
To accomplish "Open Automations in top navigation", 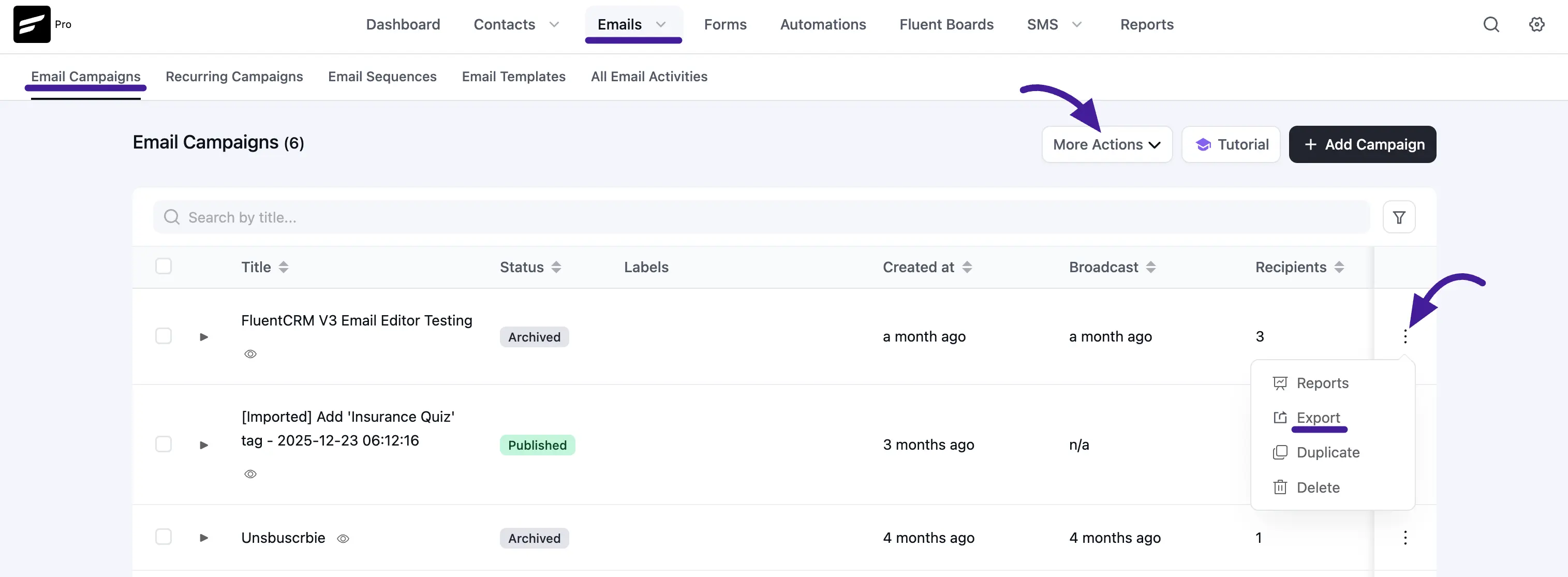I will pos(823,24).
